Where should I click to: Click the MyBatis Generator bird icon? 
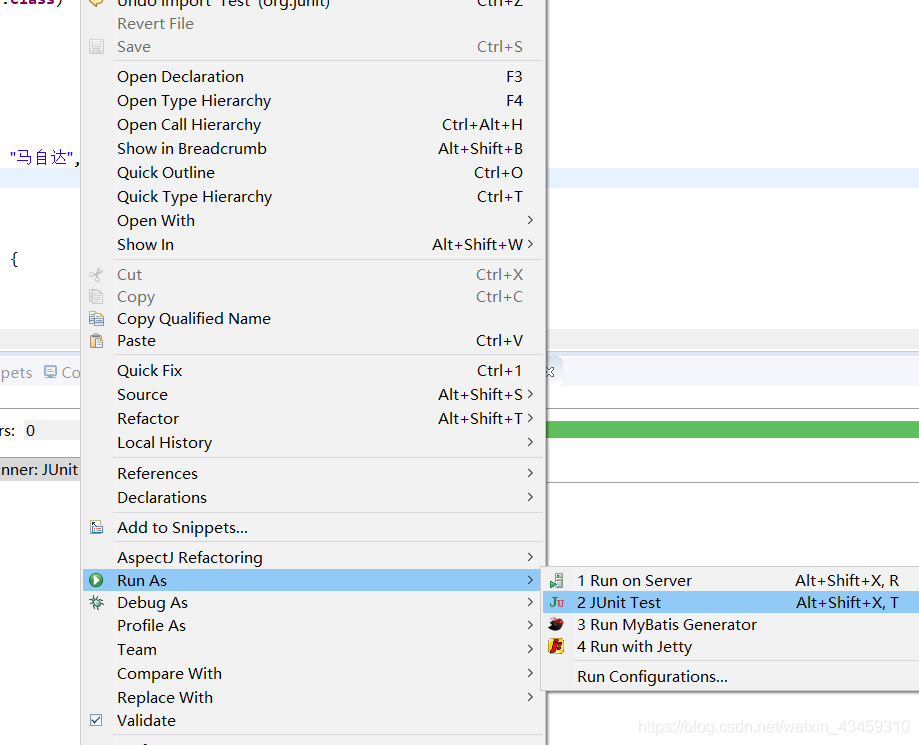pyautogui.click(x=556, y=625)
